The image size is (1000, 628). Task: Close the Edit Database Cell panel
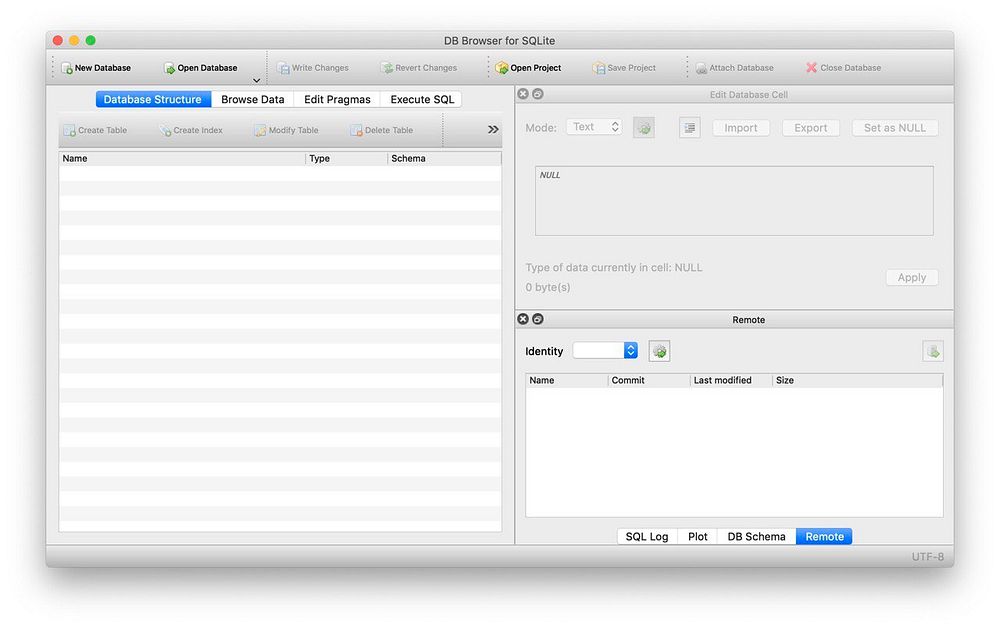523,94
